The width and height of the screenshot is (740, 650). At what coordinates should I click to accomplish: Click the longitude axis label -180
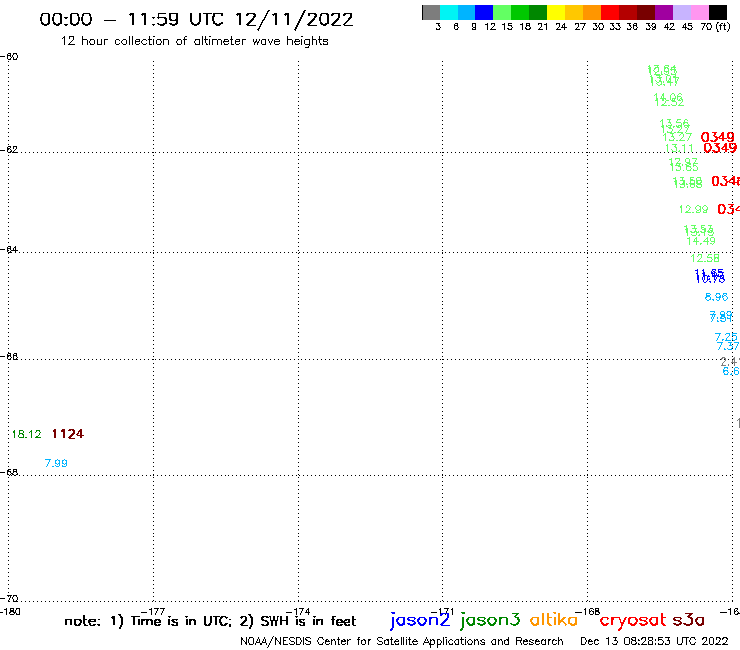pyautogui.click(x=10, y=611)
